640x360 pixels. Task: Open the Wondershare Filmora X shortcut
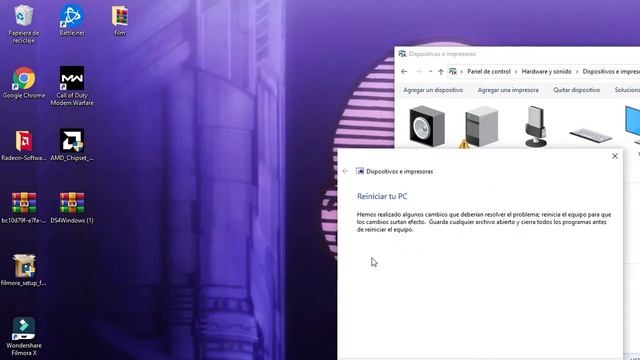tap(24, 336)
